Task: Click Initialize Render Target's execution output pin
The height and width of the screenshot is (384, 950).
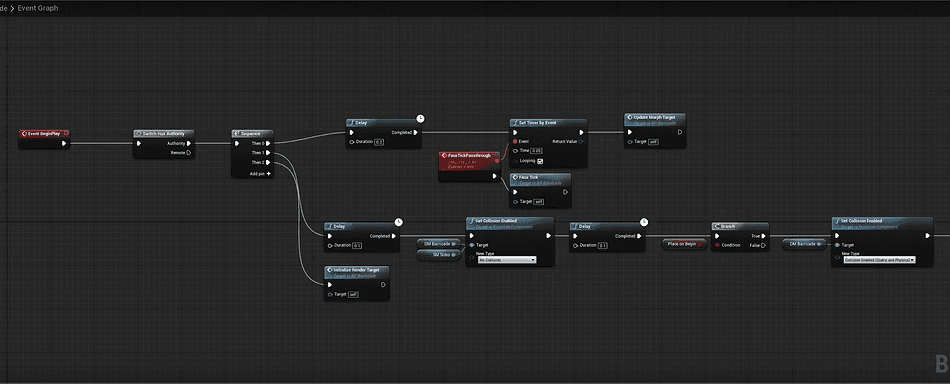Action: [384, 285]
